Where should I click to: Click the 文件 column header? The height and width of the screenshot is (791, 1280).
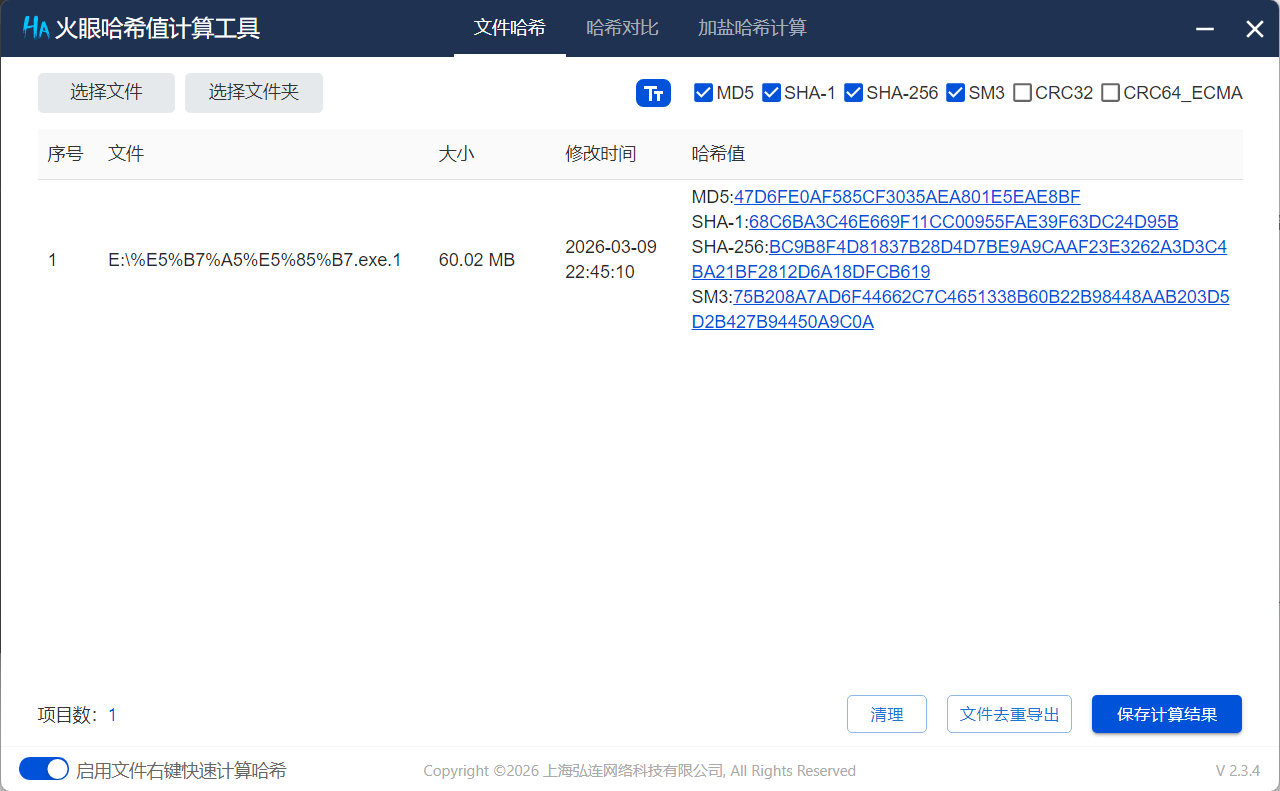pyautogui.click(x=126, y=154)
